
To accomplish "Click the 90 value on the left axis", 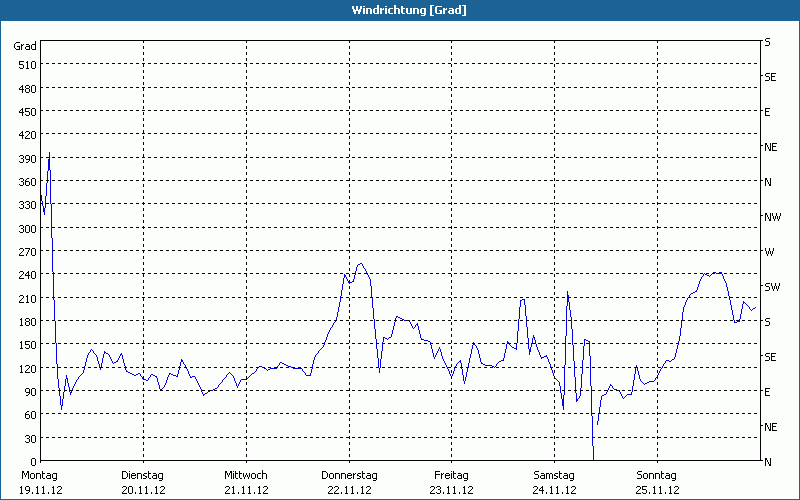I will click(31, 392).
